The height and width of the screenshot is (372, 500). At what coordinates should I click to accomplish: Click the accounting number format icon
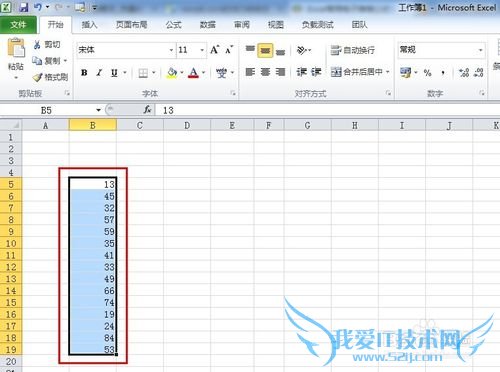coord(406,72)
